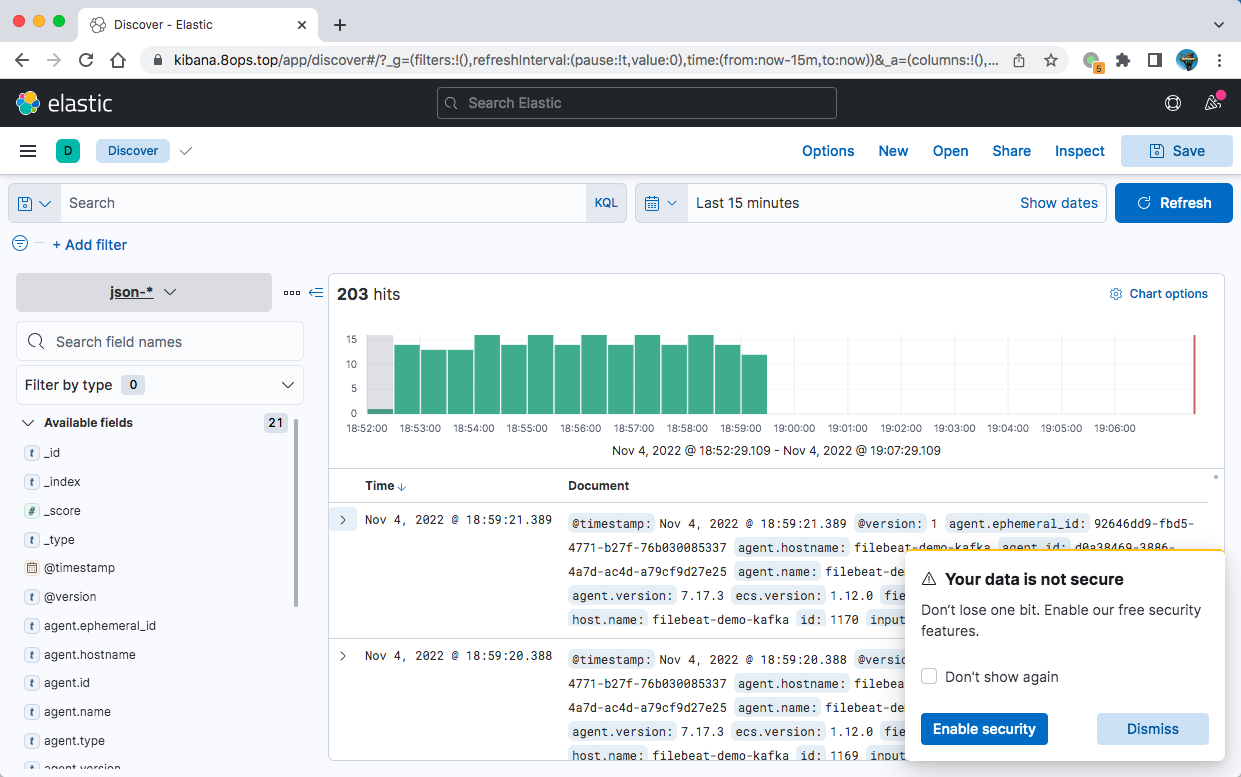Click Enable security button

coord(984,729)
